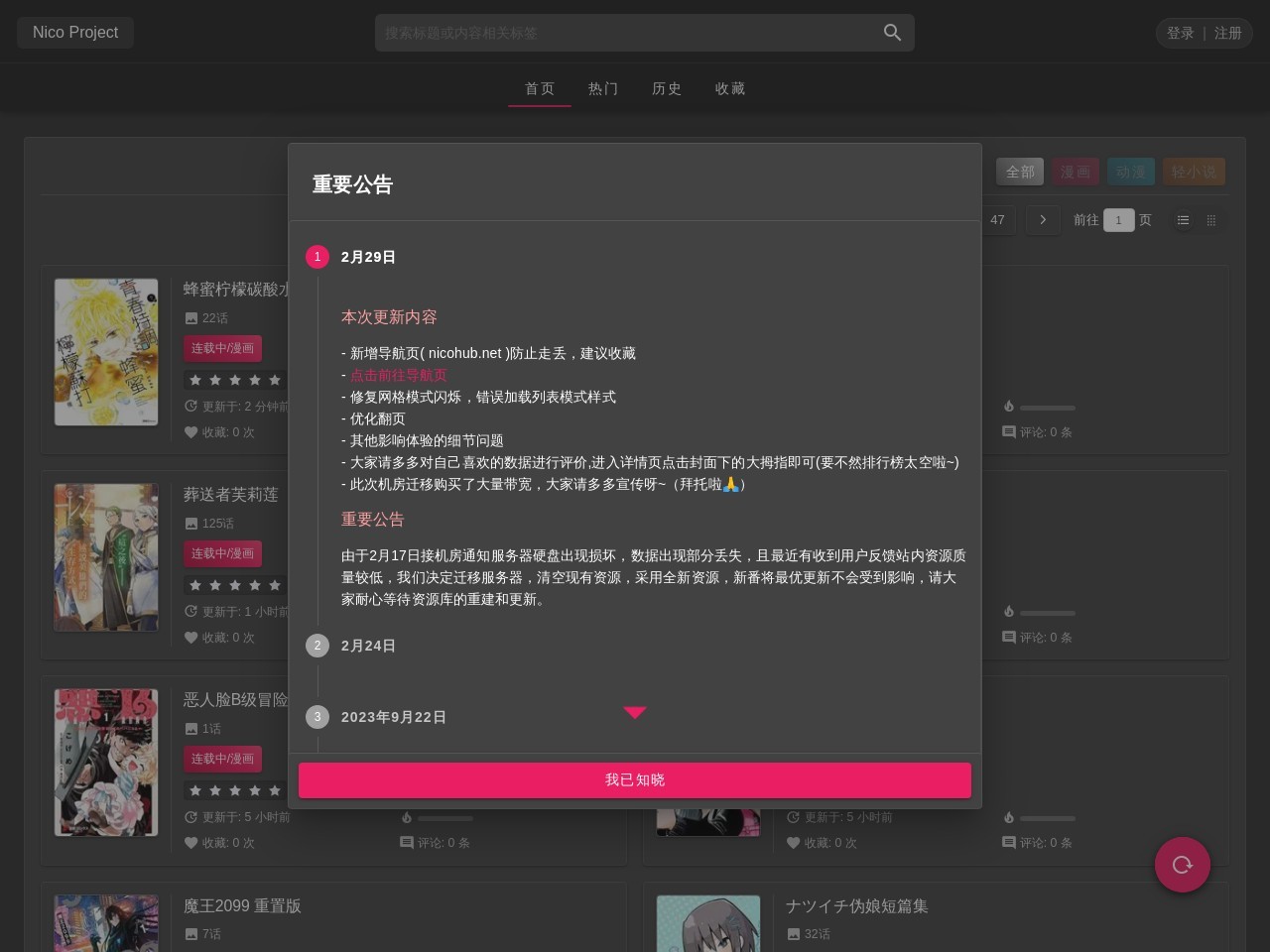
Task: Dismiss the notice with 我已知晓
Action: (x=635, y=779)
